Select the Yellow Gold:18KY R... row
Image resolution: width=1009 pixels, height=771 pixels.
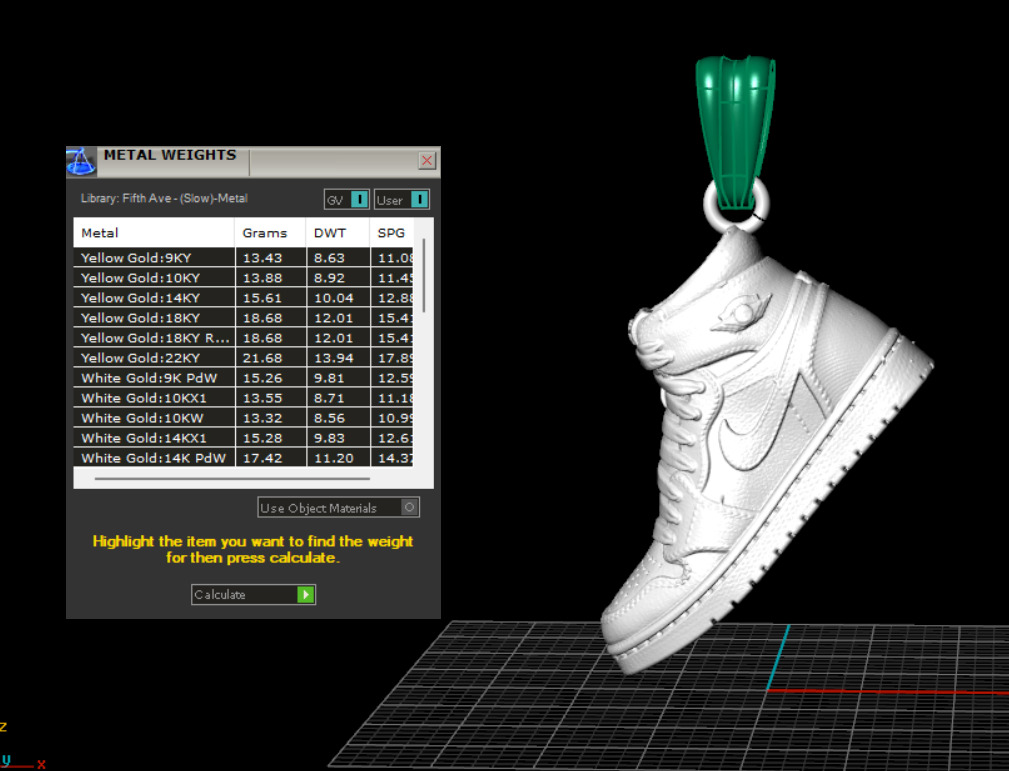(243, 338)
